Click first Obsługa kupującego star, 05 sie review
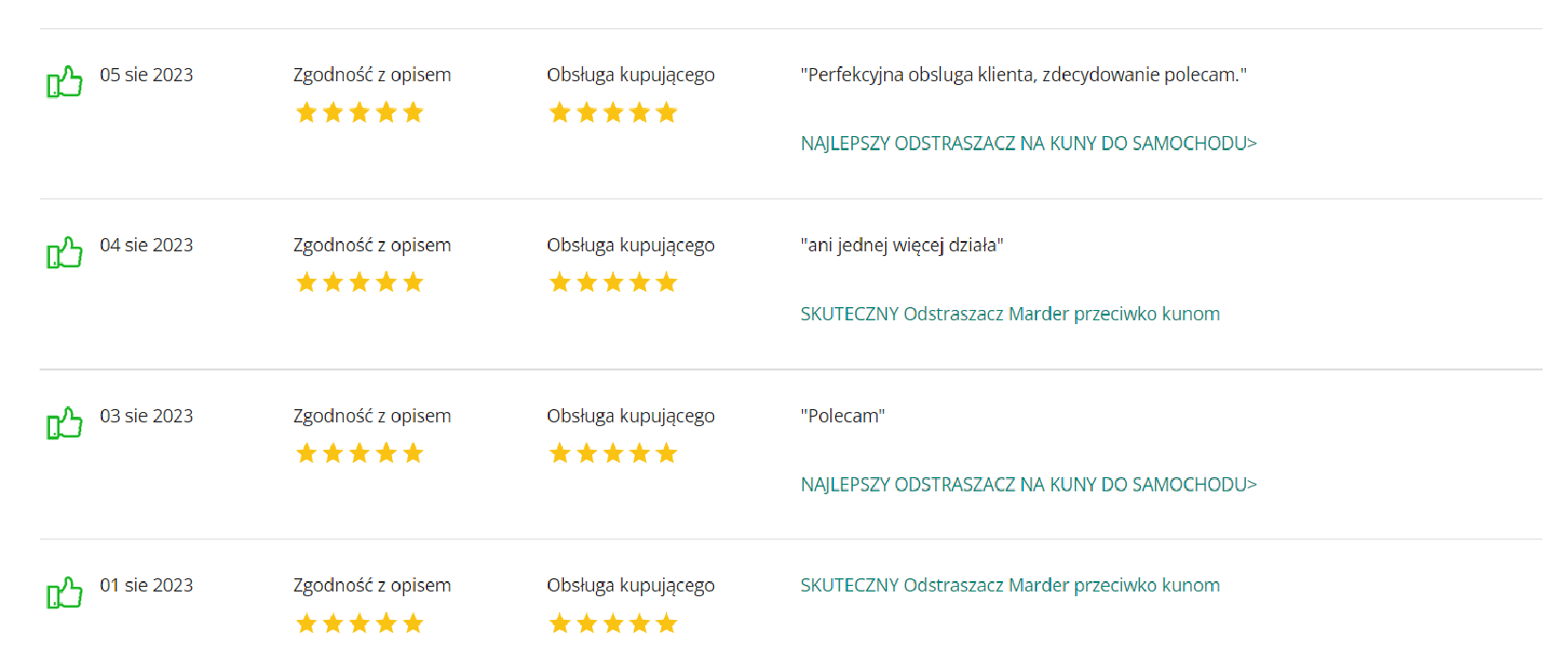The height and width of the screenshot is (669, 1568). [x=560, y=112]
